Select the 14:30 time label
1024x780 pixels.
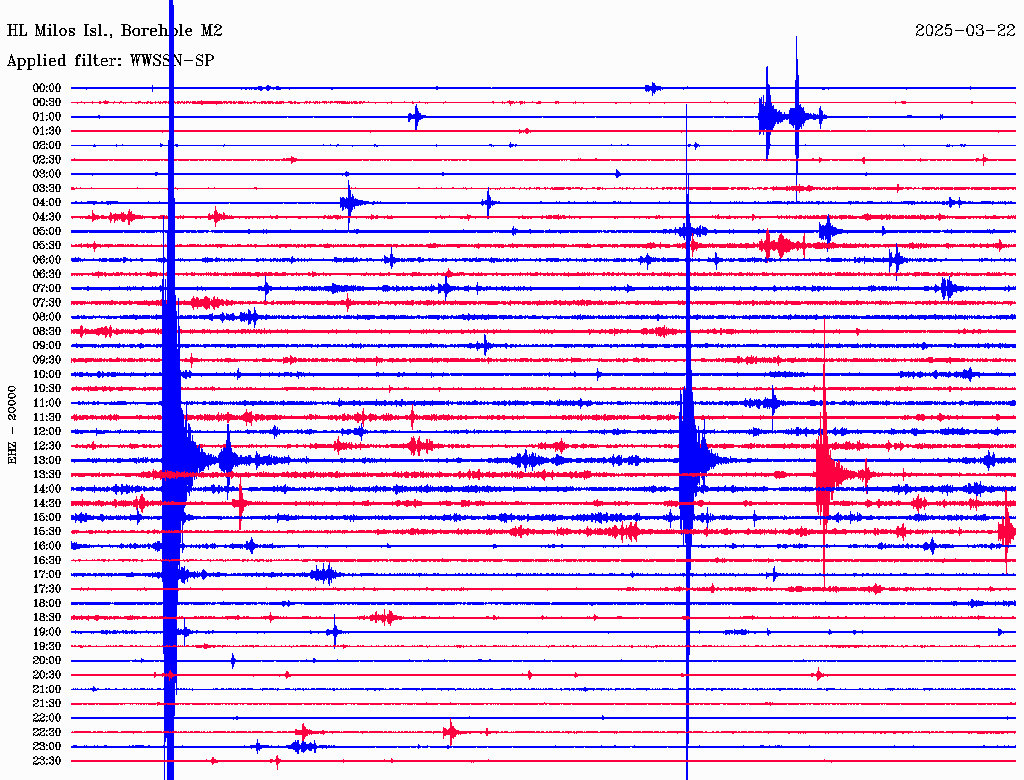click(x=47, y=503)
